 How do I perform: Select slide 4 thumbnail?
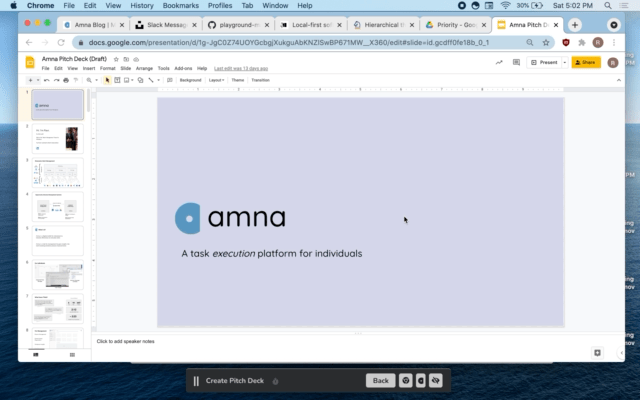(58, 207)
